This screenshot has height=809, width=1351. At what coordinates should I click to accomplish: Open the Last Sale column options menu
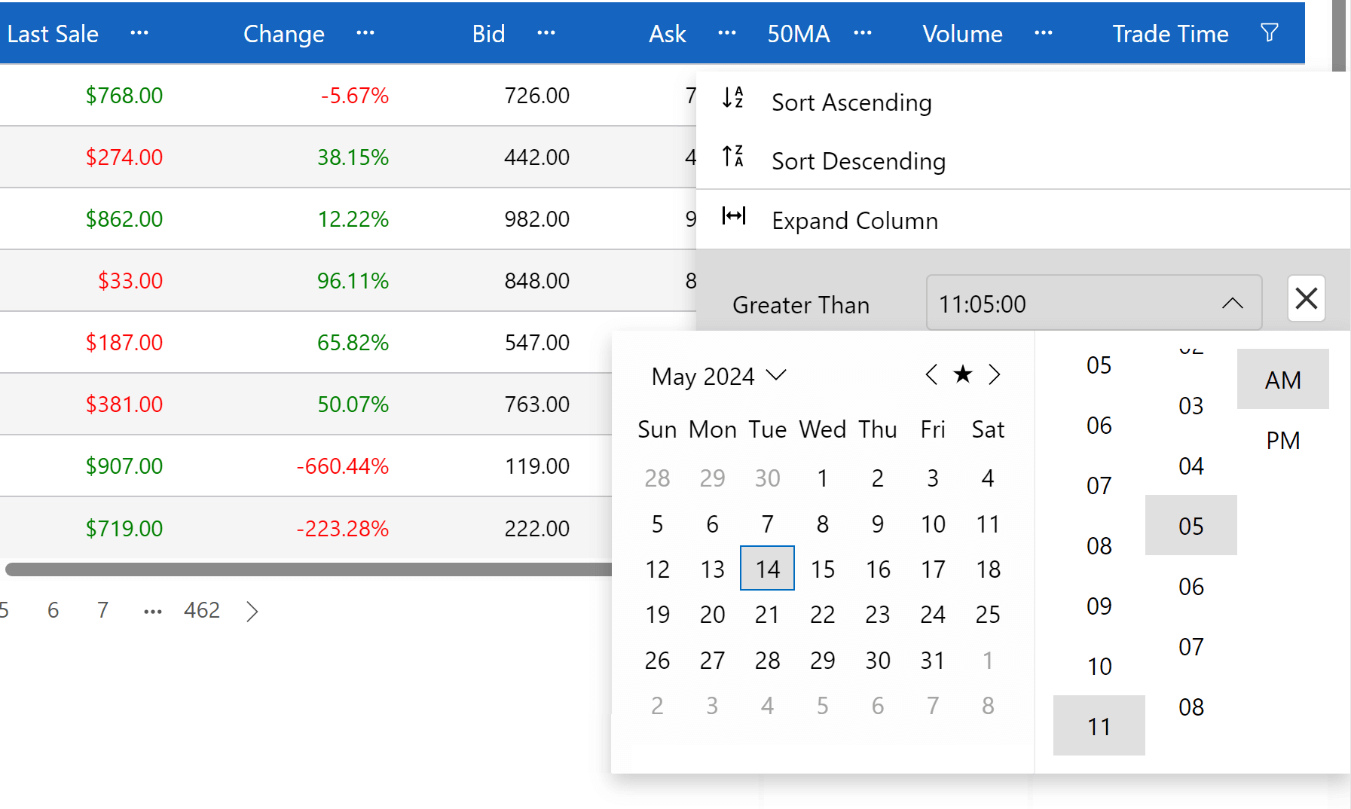pyautogui.click(x=139, y=33)
